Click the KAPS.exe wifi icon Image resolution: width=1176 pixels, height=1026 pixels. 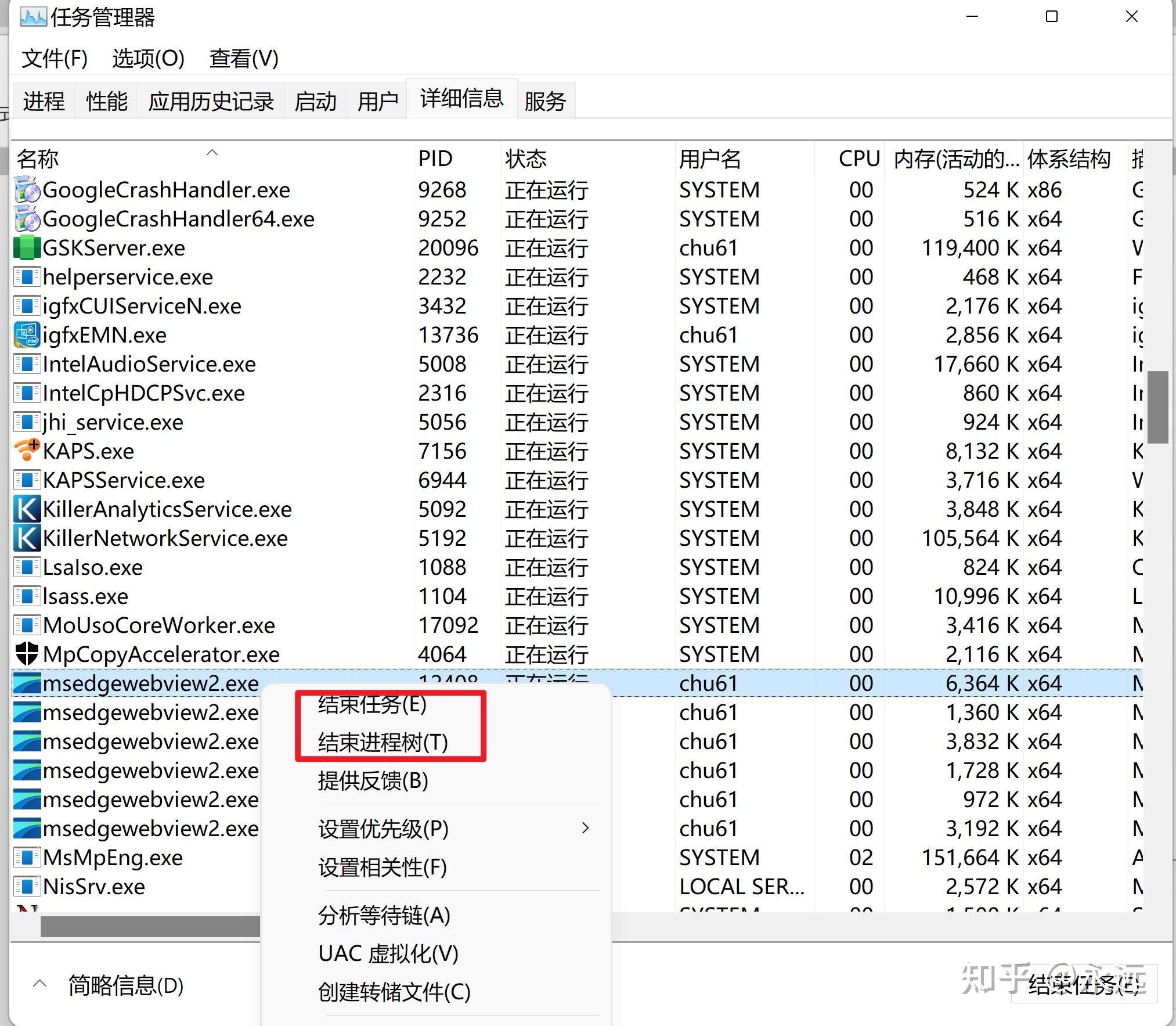pyautogui.click(x=27, y=451)
